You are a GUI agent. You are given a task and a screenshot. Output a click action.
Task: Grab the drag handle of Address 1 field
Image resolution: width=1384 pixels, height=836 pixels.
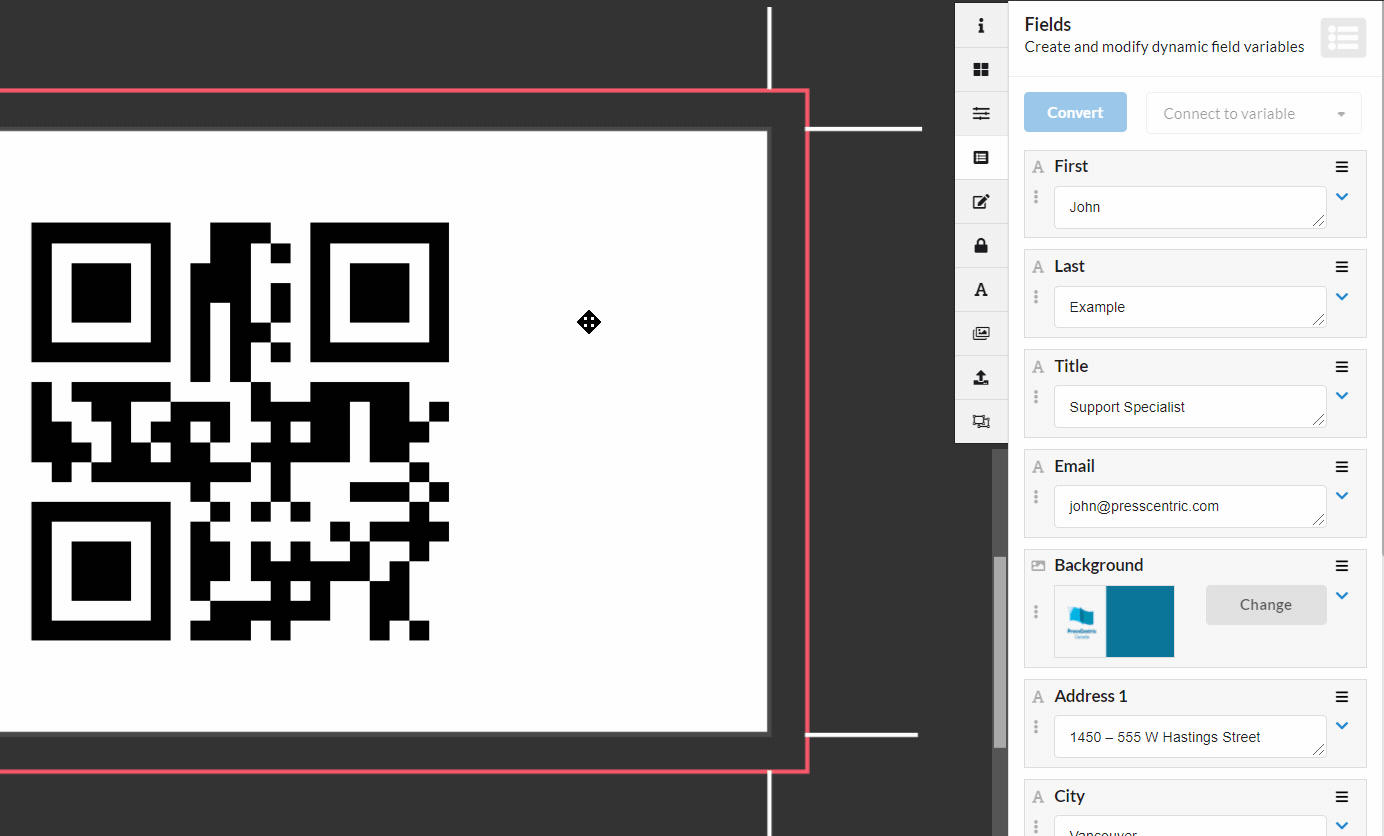[x=1036, y=727]
